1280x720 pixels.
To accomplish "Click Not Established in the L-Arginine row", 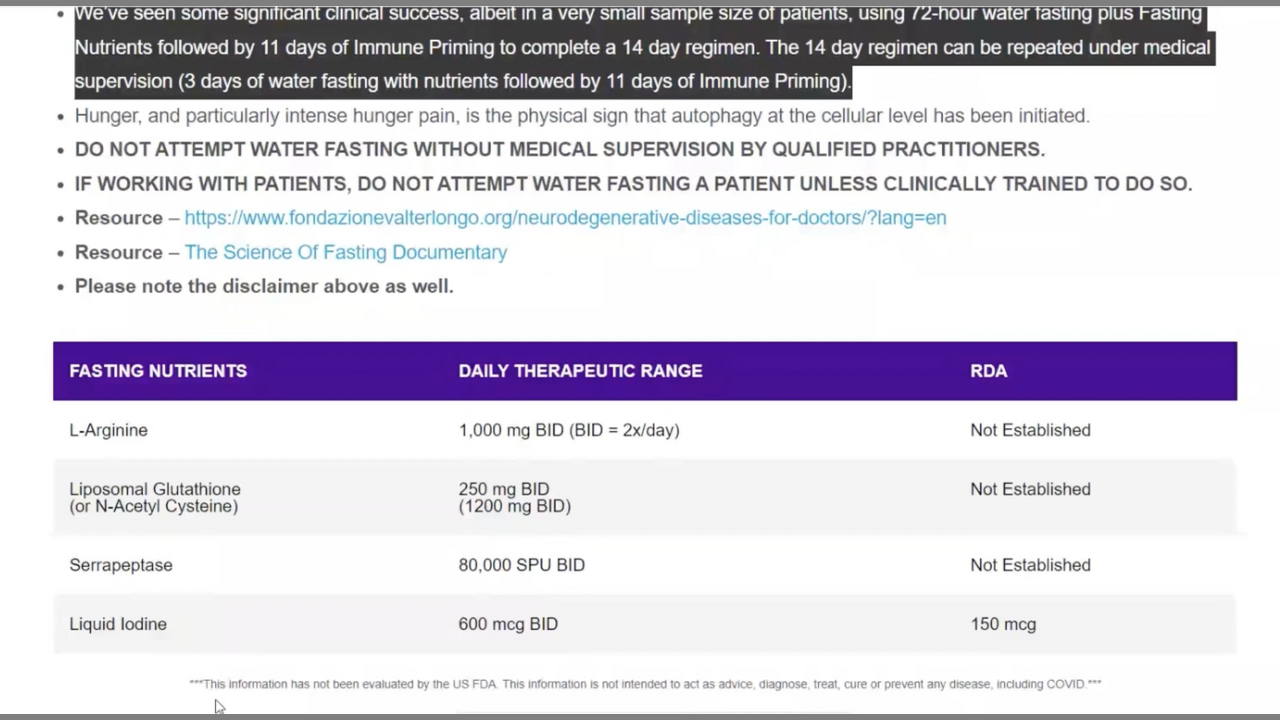I will pos(1030,430).
